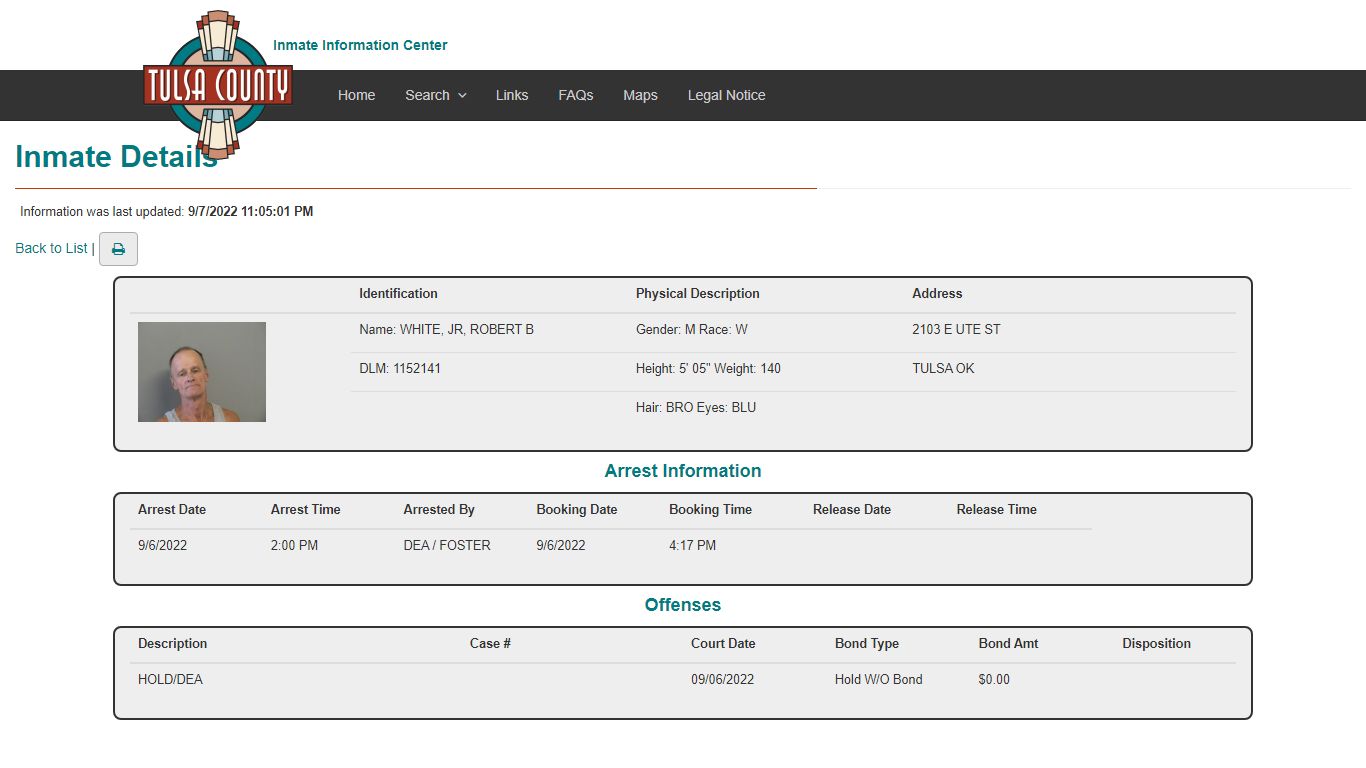Image resolution: width=1366 pixels, height=768 pixels.
Task: Go to the Home menu item
Action: (357, 95)
